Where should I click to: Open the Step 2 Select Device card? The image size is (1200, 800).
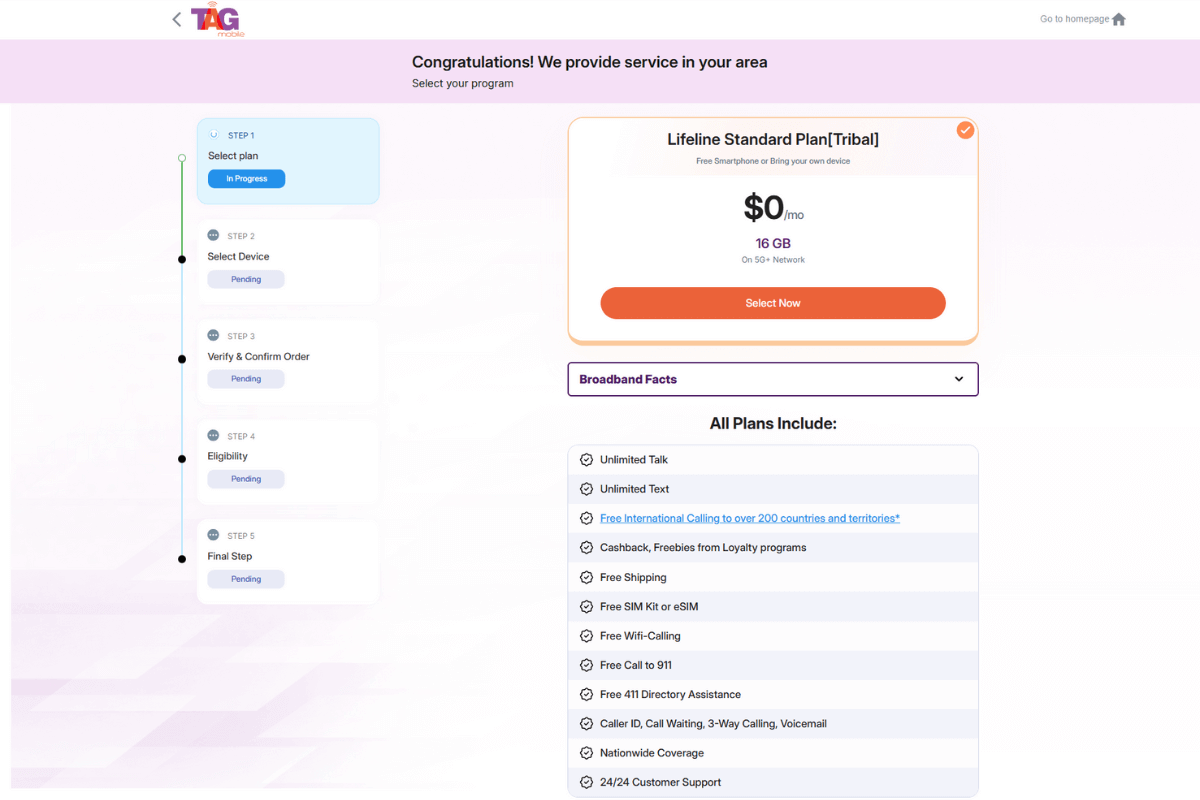[288, 261]
